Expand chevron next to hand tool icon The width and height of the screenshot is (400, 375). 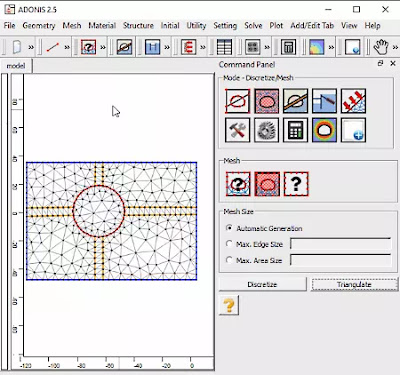point(395,47)
